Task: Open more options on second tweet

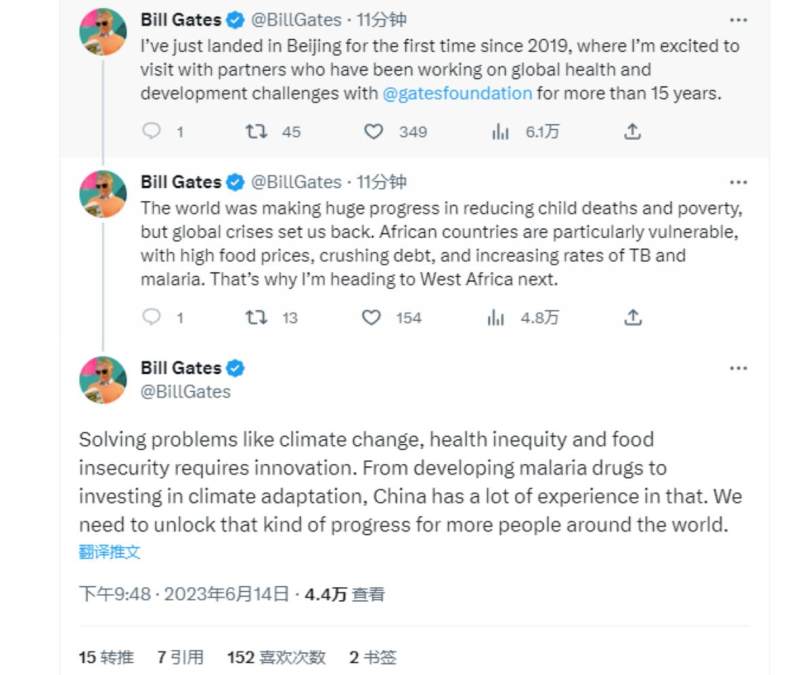Action: (738, 183)
